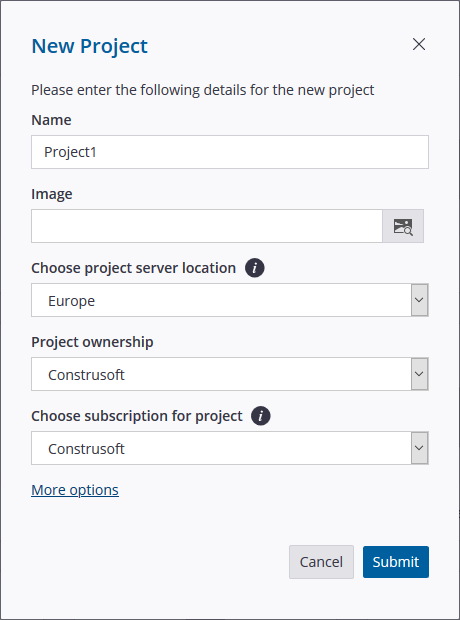Click the Choose project server location label

pyautogui.click(x=134, y=268)
